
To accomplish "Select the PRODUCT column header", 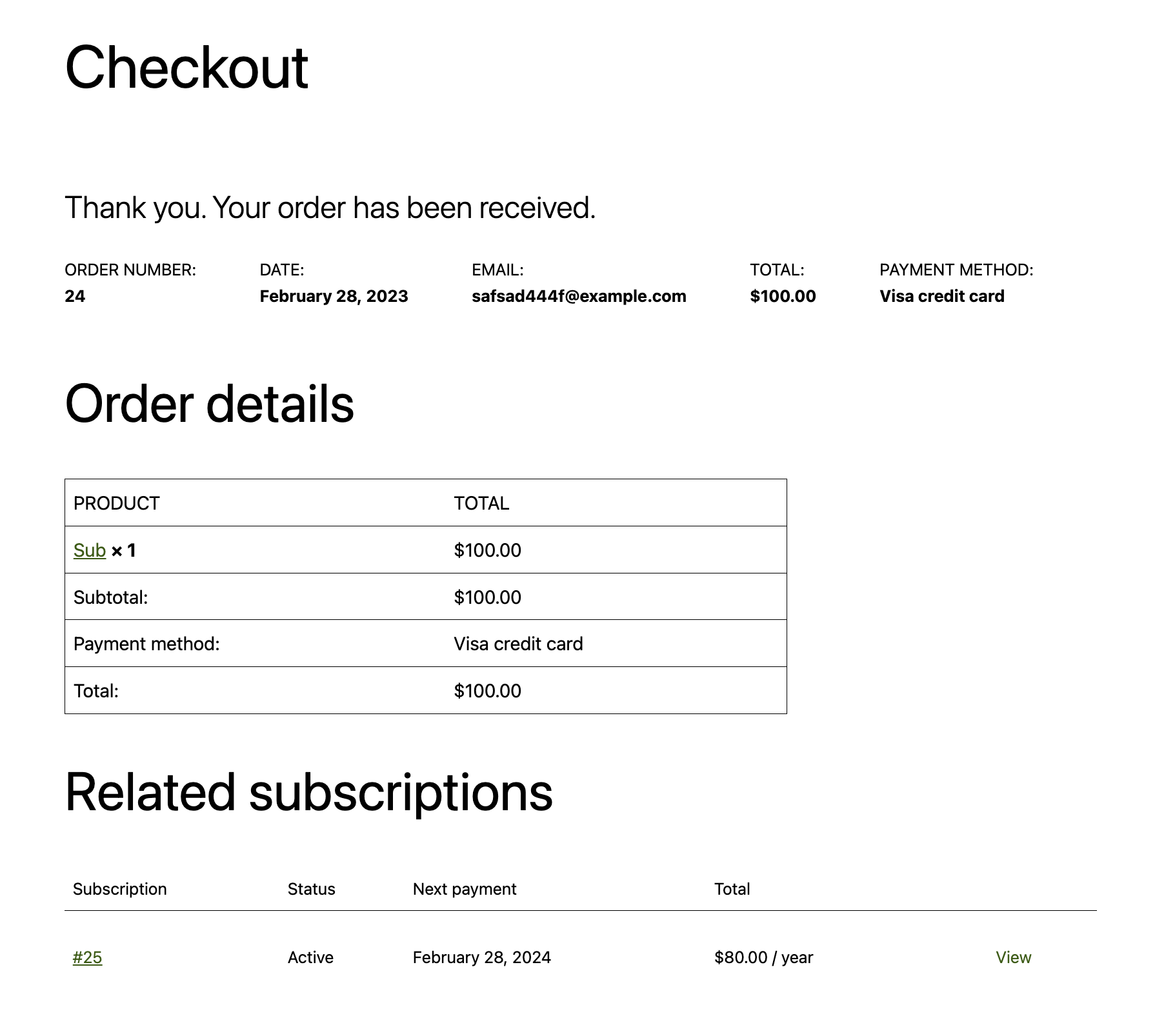I will (x=117, y=503).
